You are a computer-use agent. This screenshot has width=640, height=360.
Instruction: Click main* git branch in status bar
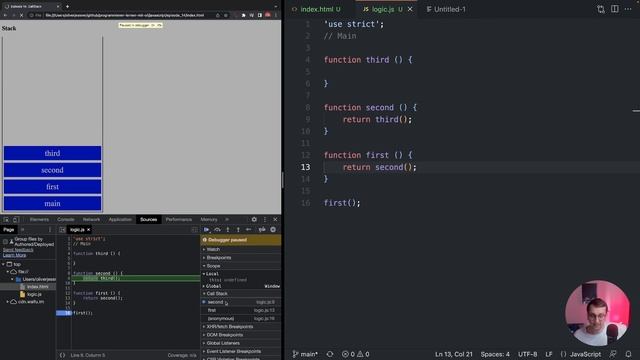[305, 354]
